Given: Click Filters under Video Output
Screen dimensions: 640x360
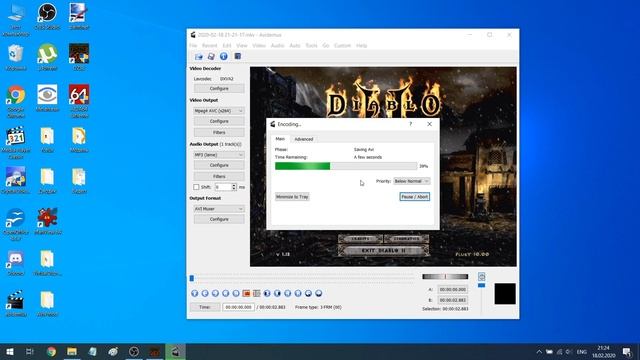Looking at the screenshot, I should pos(219,133).
